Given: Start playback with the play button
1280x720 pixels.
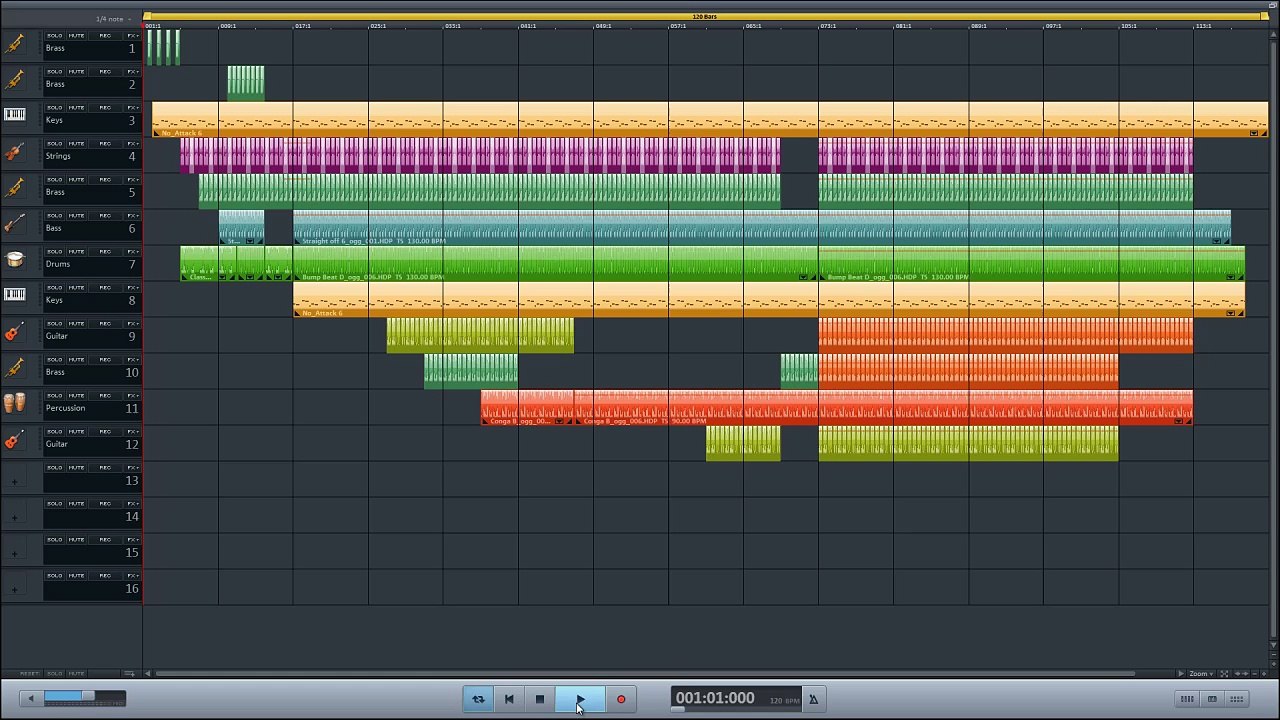Looking at the screenshot, I should coord(580,699).
